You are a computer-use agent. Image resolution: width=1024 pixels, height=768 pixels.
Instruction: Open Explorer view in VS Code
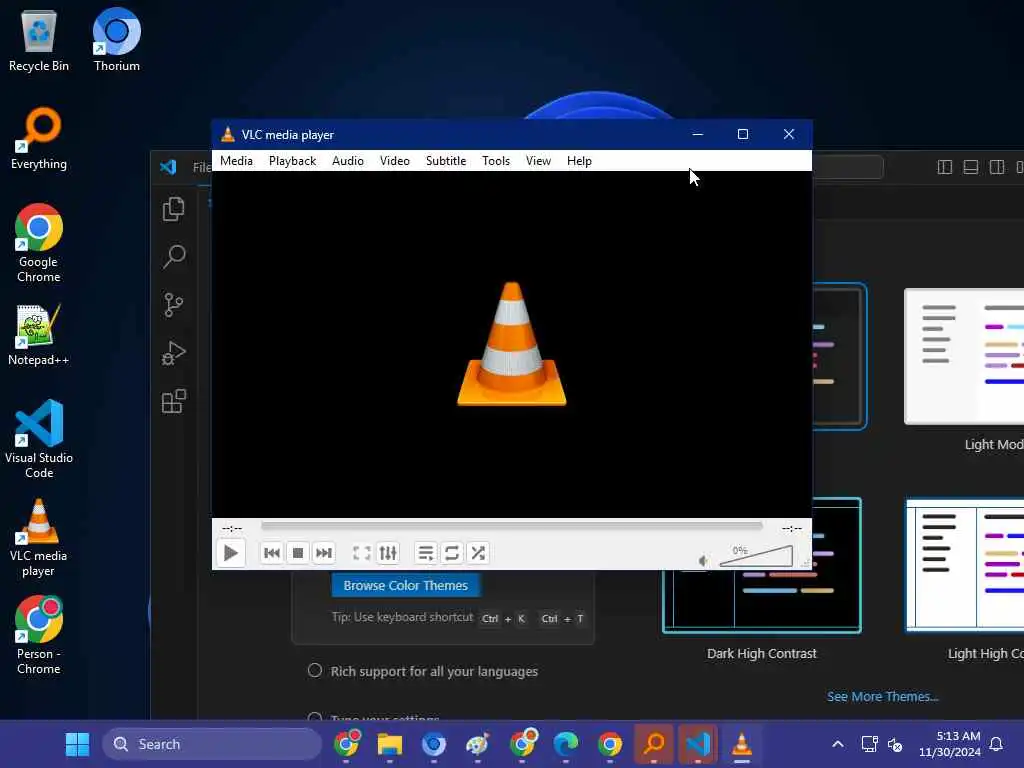(174, 209)
